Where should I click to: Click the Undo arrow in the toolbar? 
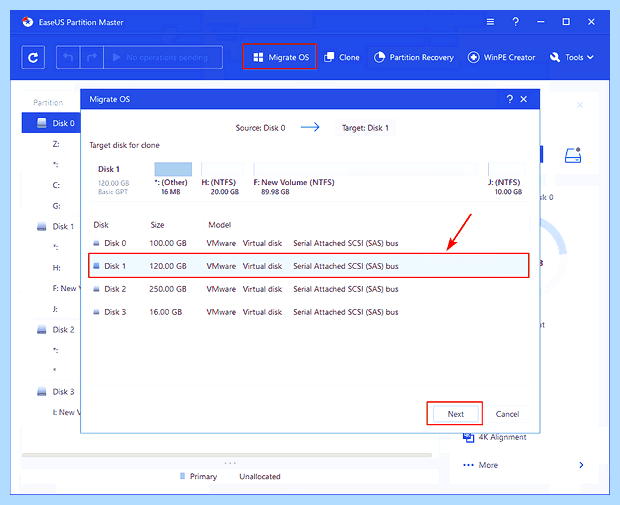pos(68,58)
